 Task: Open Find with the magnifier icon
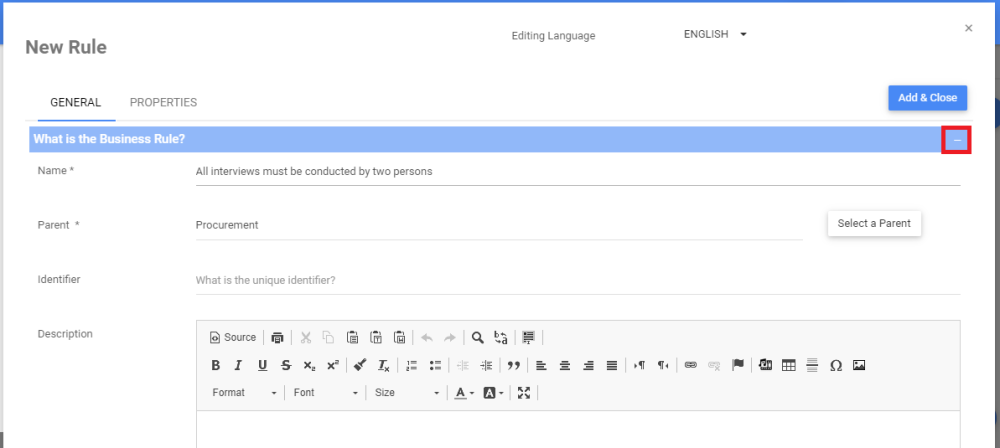477,338
